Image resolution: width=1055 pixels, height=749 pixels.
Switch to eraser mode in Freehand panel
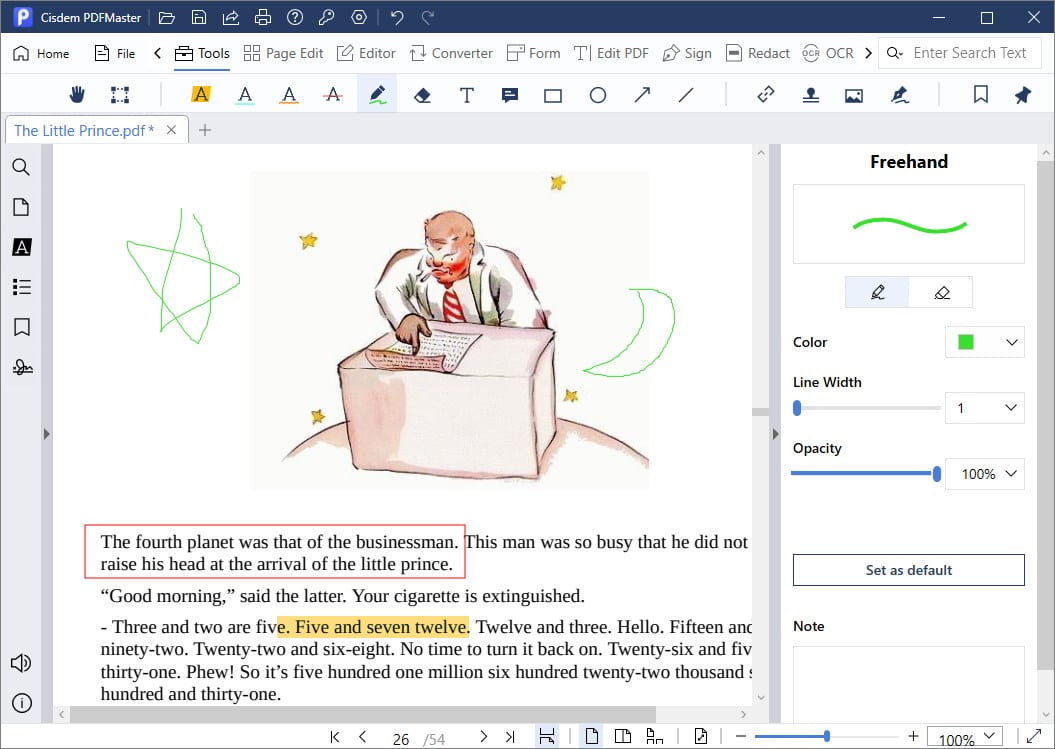[941, 292]
